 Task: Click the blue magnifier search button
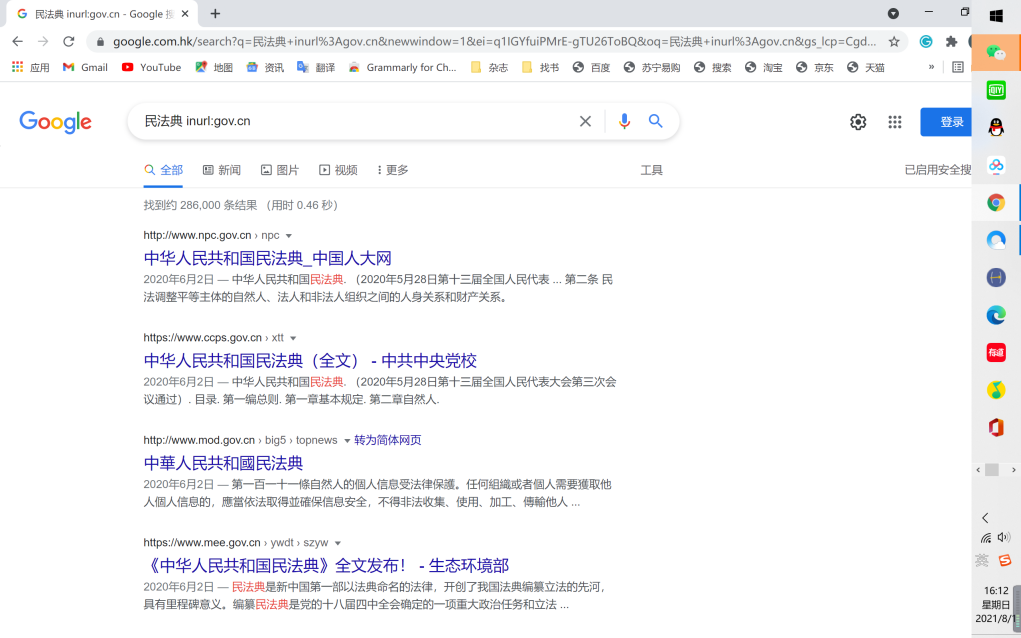click(x=656, y=121)
